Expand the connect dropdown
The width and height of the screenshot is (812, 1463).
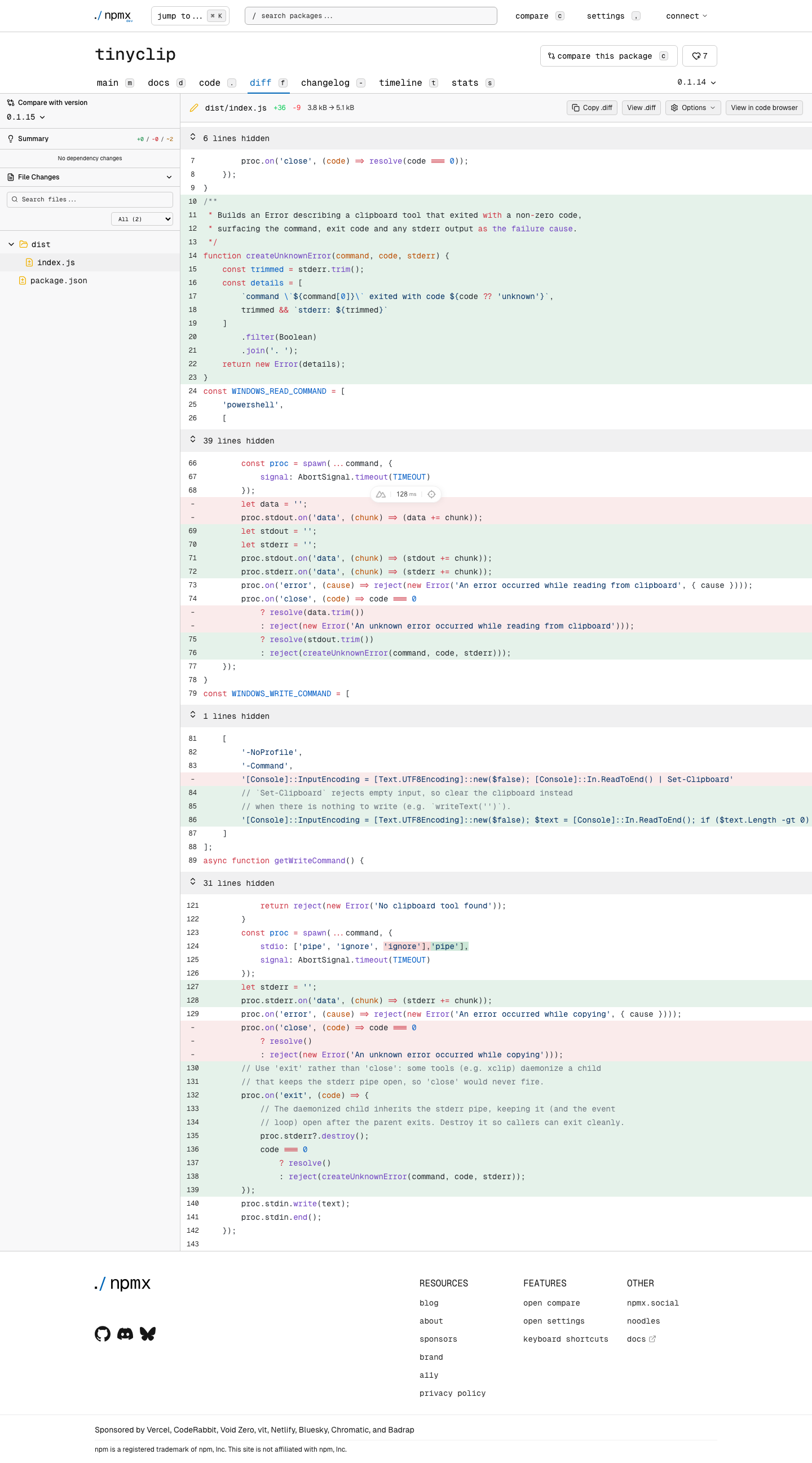686,16
